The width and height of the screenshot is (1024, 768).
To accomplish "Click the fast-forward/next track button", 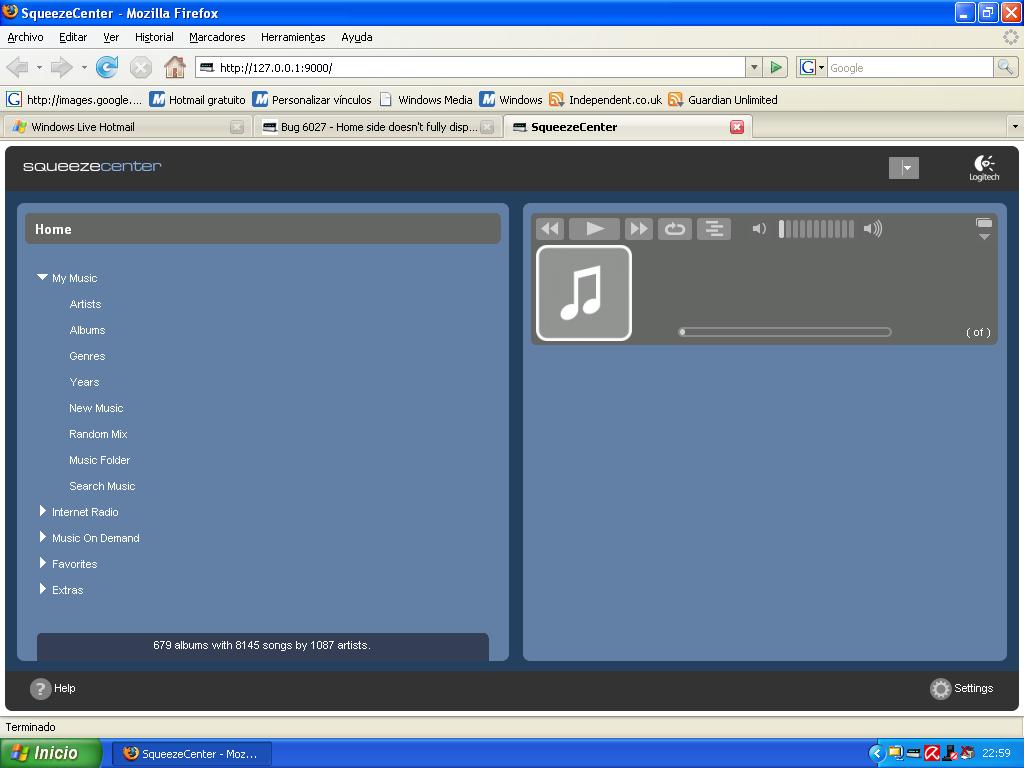I will (x=638, y=229).
